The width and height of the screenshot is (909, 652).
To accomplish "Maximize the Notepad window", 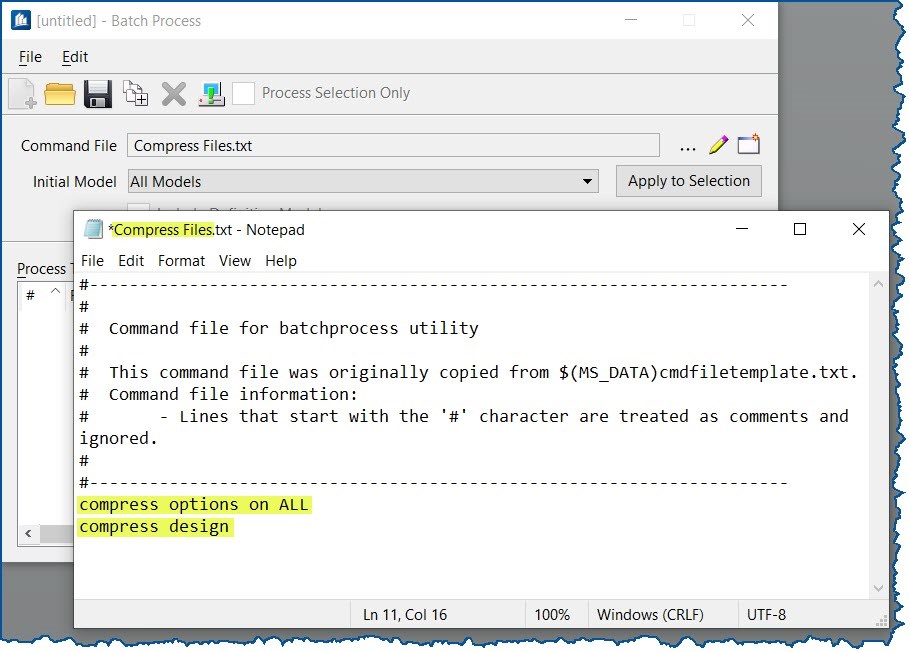I will [799, 229].
